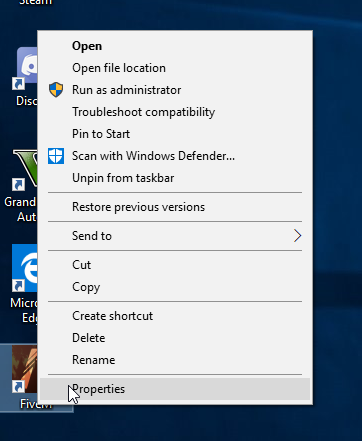This screenshot has width=362, height=441.
Task: Choose Create shortcut
Action: 175,316
